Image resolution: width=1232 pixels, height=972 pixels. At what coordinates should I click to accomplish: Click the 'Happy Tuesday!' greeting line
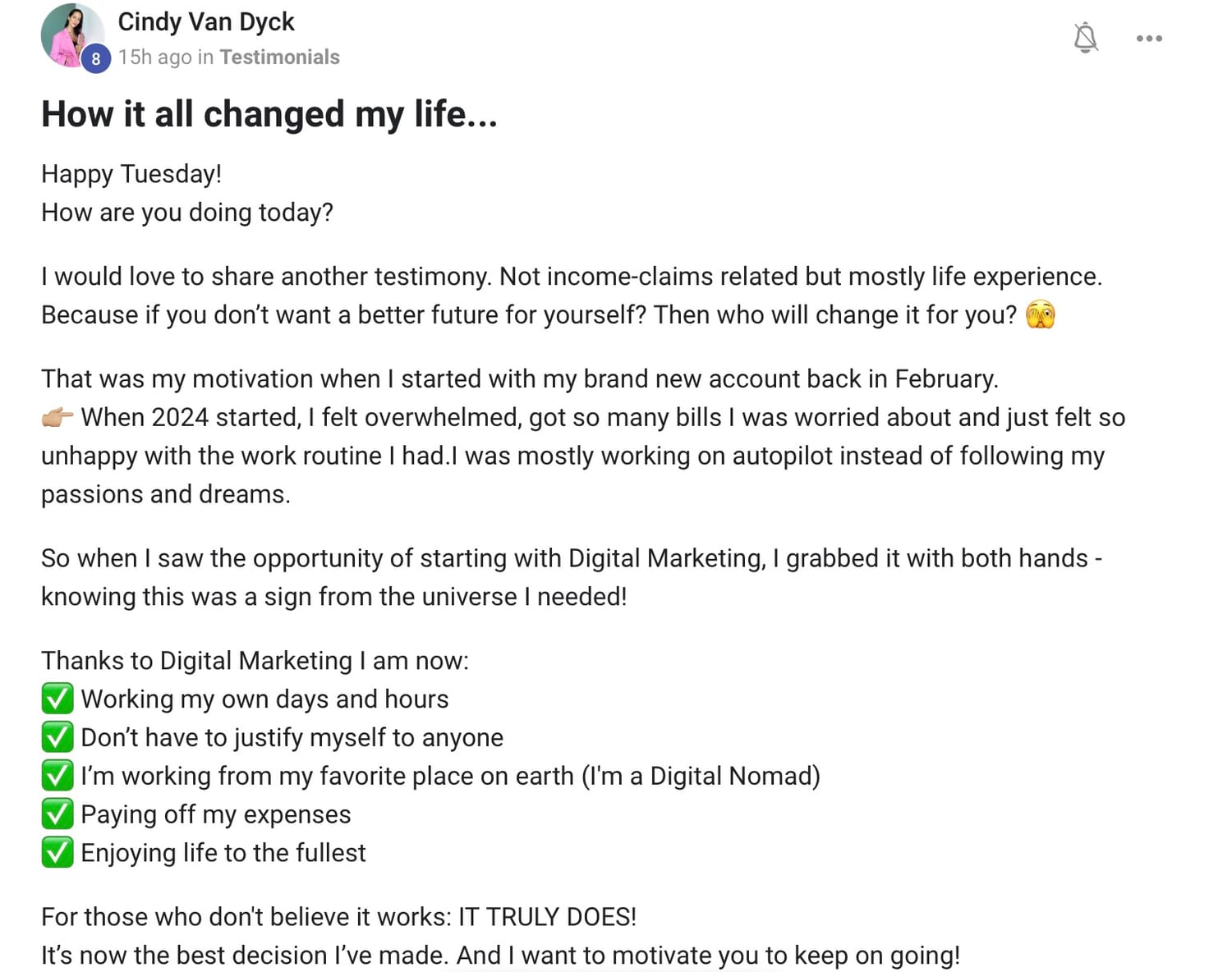coord(131,174)
